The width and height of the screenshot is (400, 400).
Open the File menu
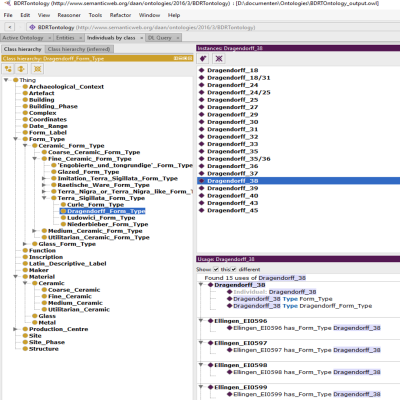click(8, 15)
